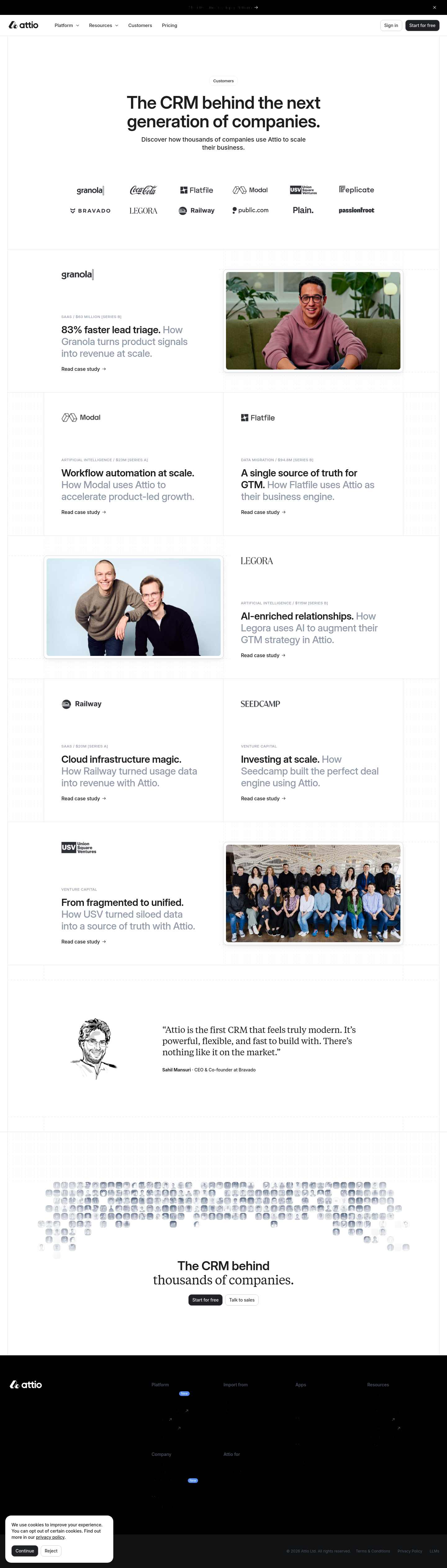
Task: Click the Flatfile logo in customer grid
Action: 196,190
